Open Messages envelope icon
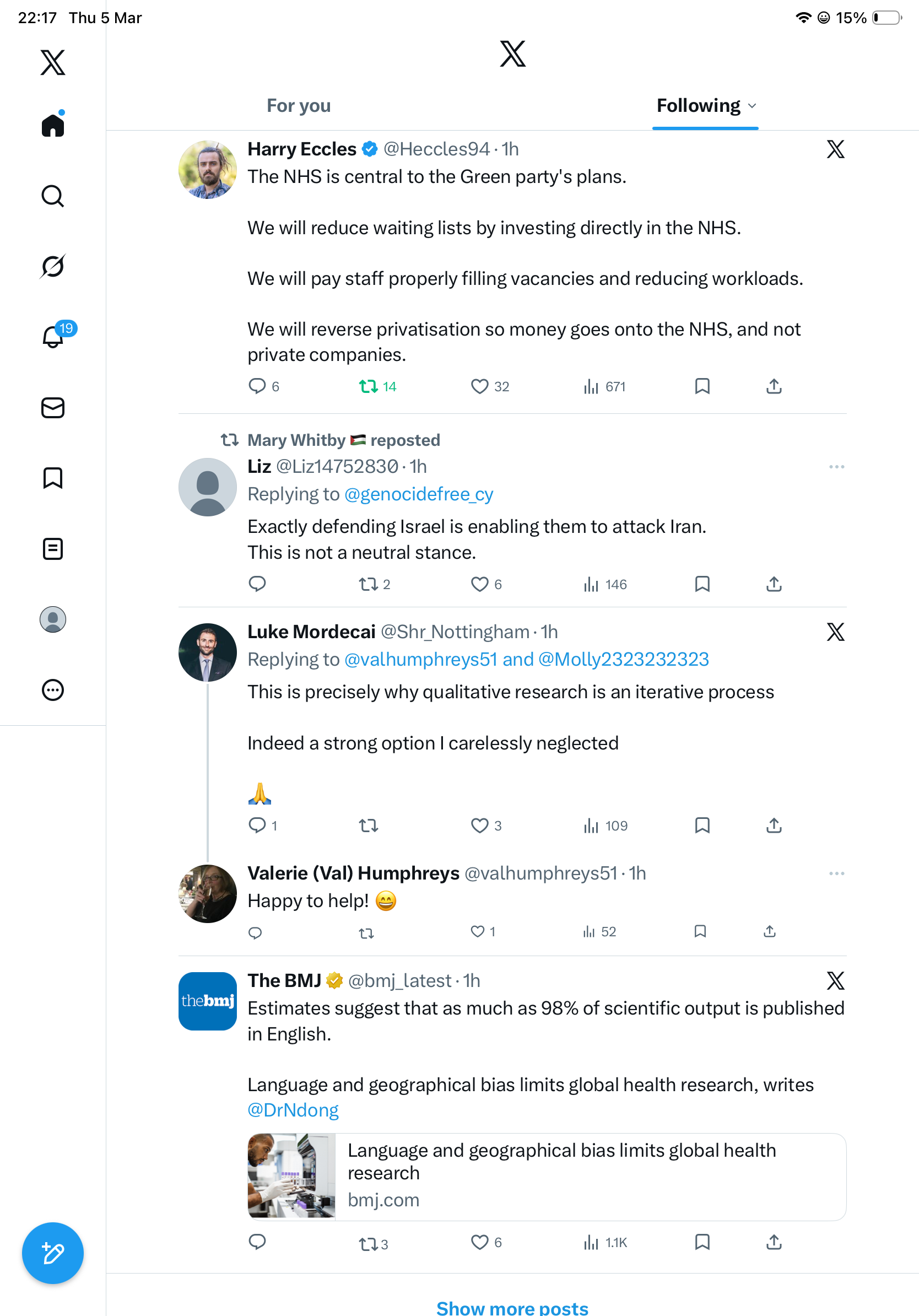Screen dimensions: 919x1316 click(x=53, y=407)
